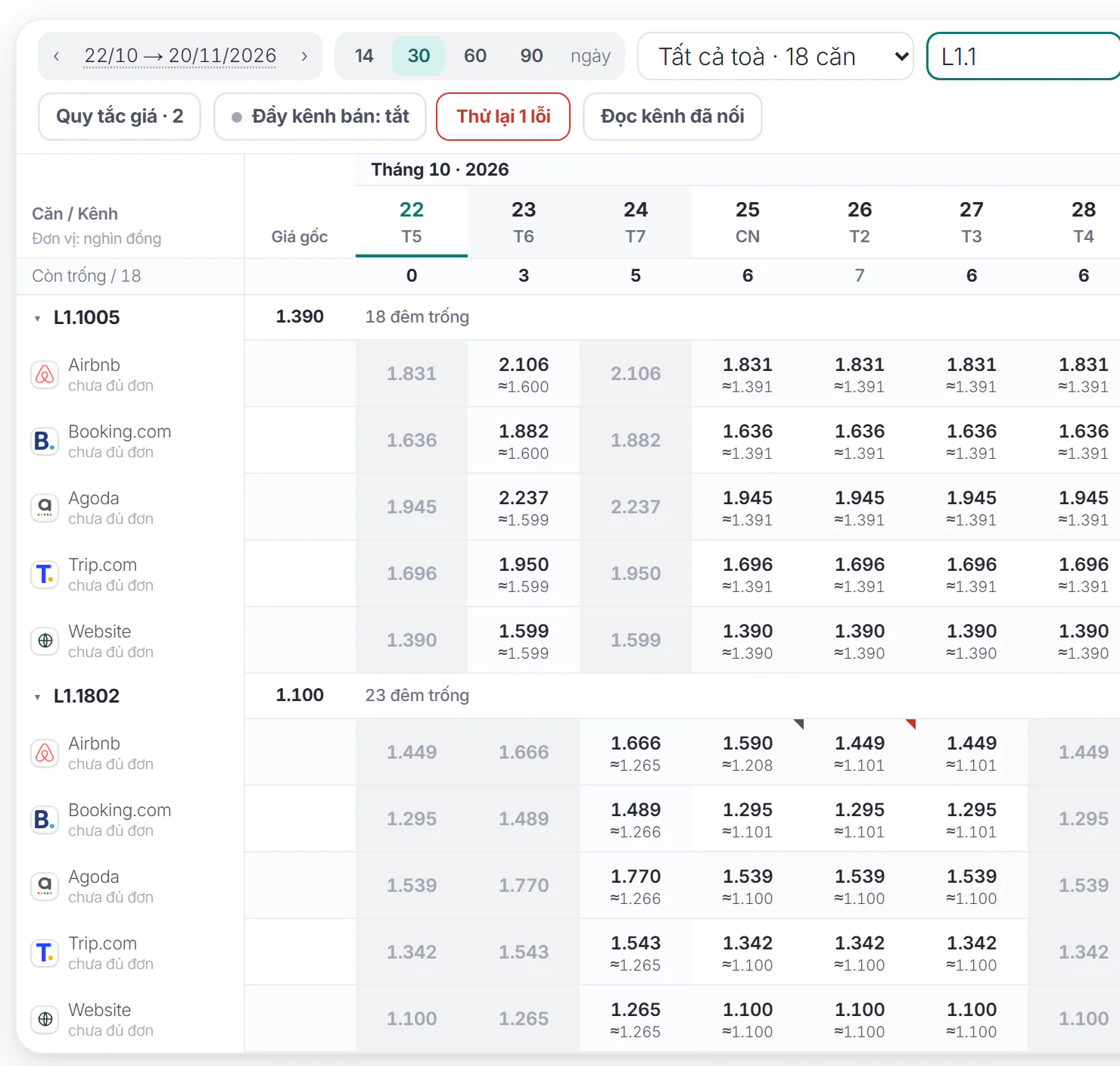Click Đọc kênh đã nối button
Image resolution: width=1120 pixels, height=1066 pixels.
tap(673, 117)
